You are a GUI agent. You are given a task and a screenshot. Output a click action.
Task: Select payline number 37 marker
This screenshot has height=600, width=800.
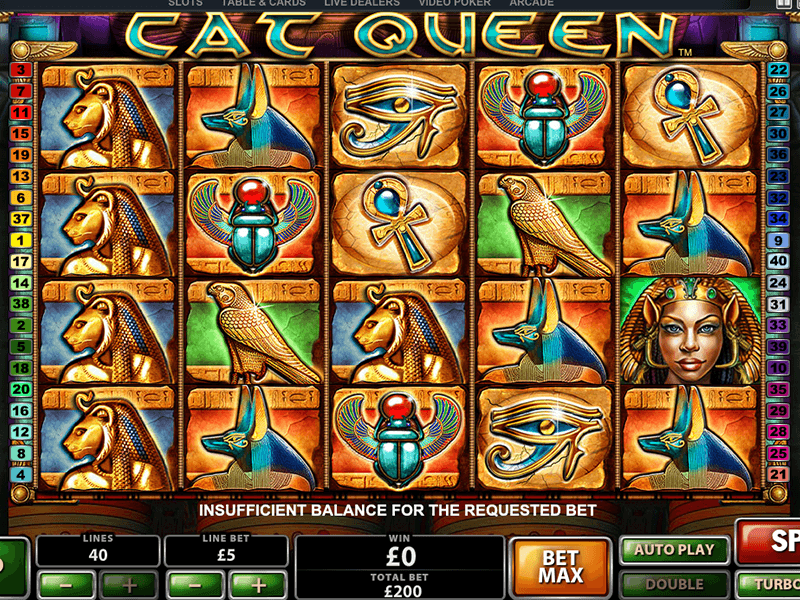20,219
